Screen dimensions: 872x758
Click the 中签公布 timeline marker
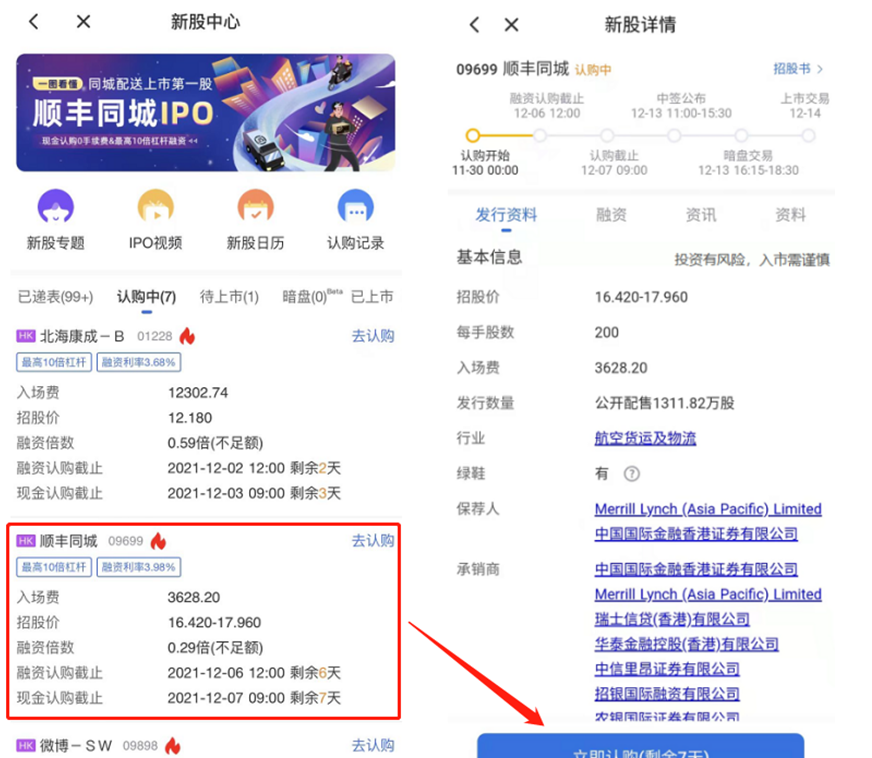point(674,135)
